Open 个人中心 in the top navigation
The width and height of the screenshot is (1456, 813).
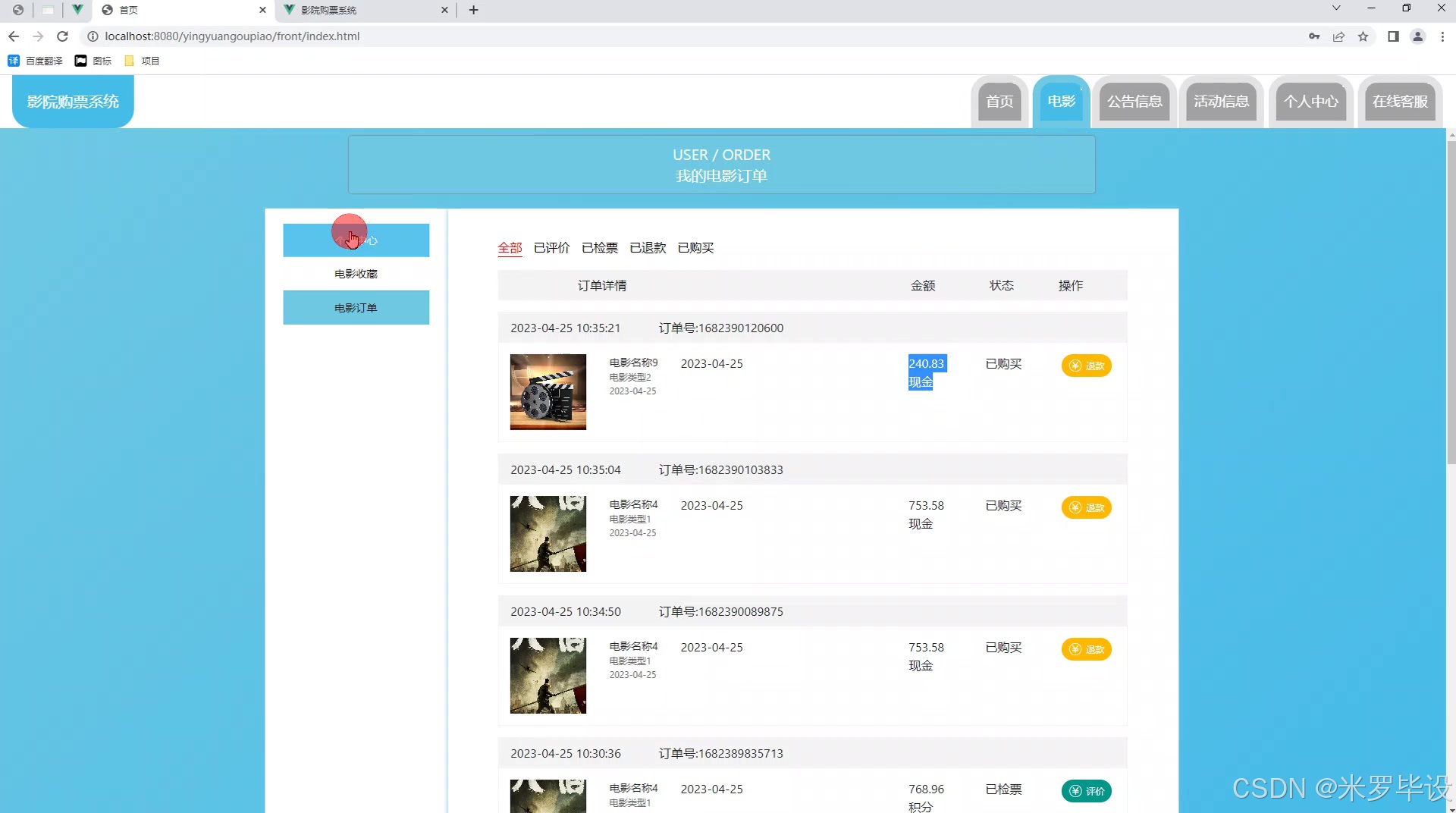(1311, 102)
